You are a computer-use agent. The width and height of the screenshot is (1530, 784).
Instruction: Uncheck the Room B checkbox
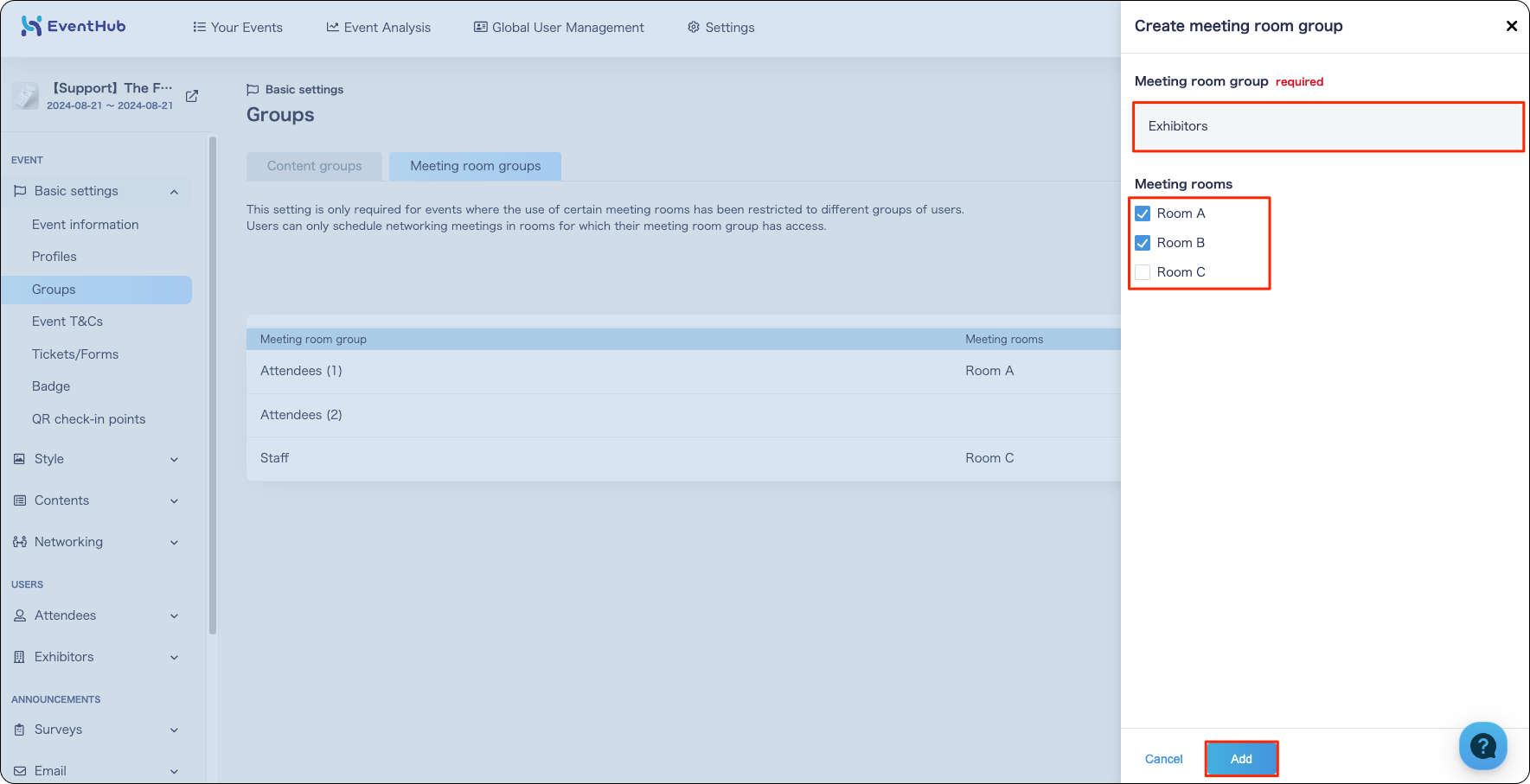pos(1143,243)
